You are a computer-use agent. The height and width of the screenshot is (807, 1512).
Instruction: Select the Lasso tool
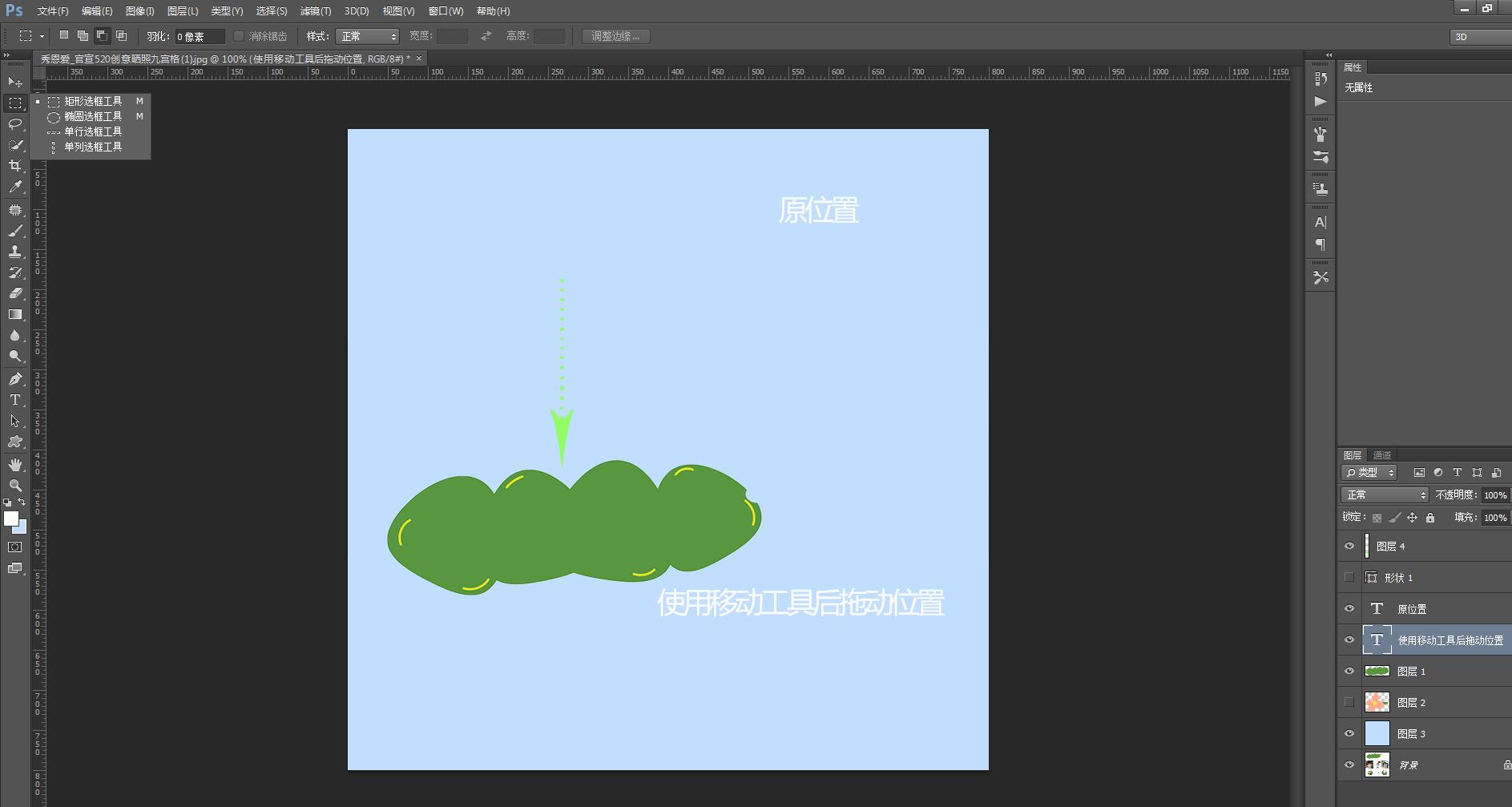point(14,123)
